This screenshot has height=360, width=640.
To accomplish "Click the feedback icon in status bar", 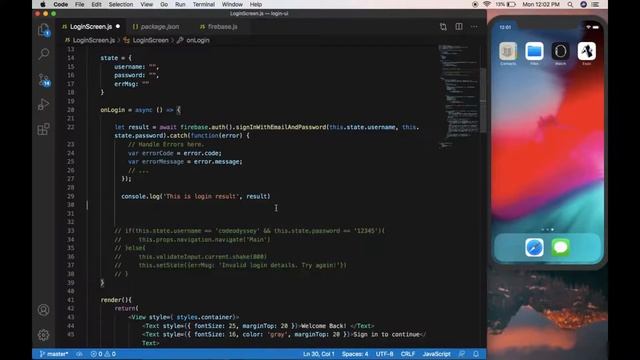I will point(462,354).
